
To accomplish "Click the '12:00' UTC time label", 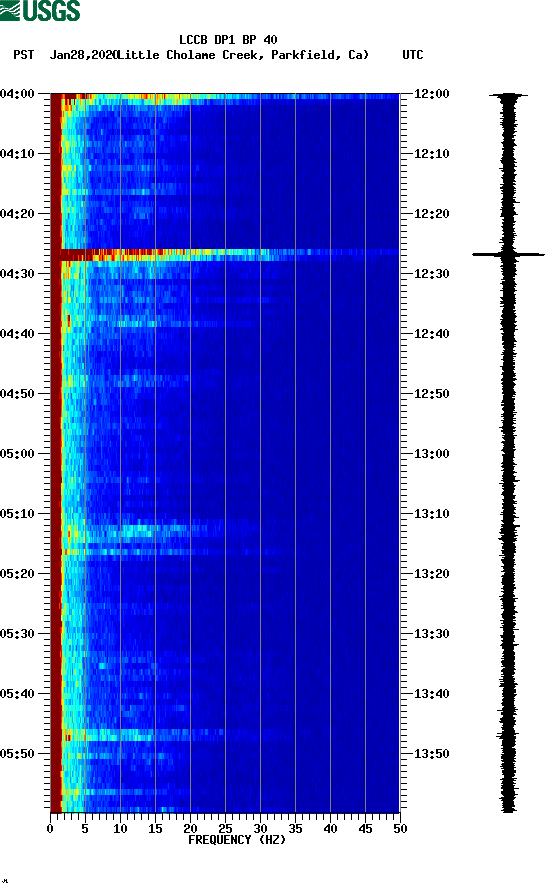I will 432,93.
